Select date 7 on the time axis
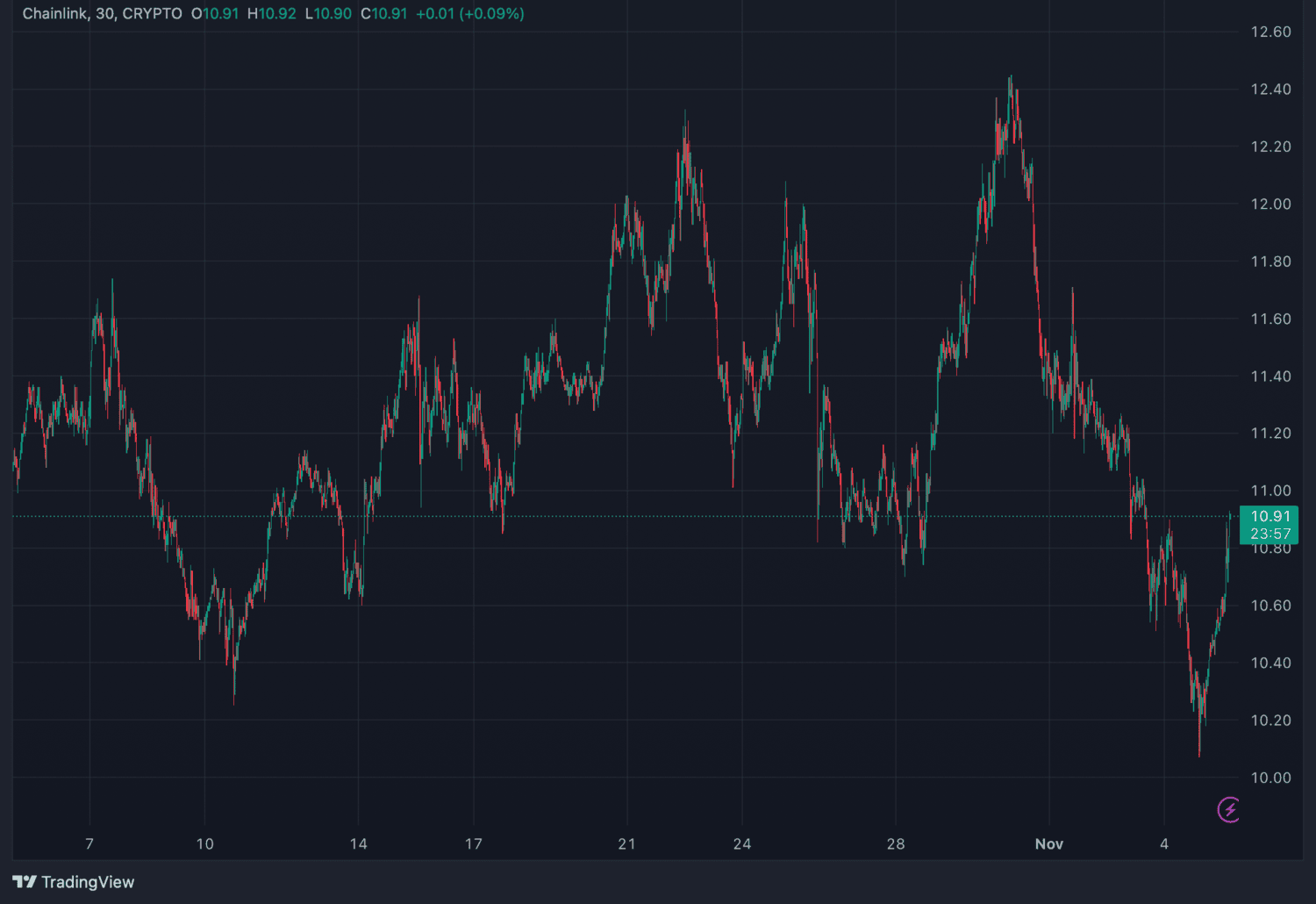The image size is (1316, 904). pos(89,843)
